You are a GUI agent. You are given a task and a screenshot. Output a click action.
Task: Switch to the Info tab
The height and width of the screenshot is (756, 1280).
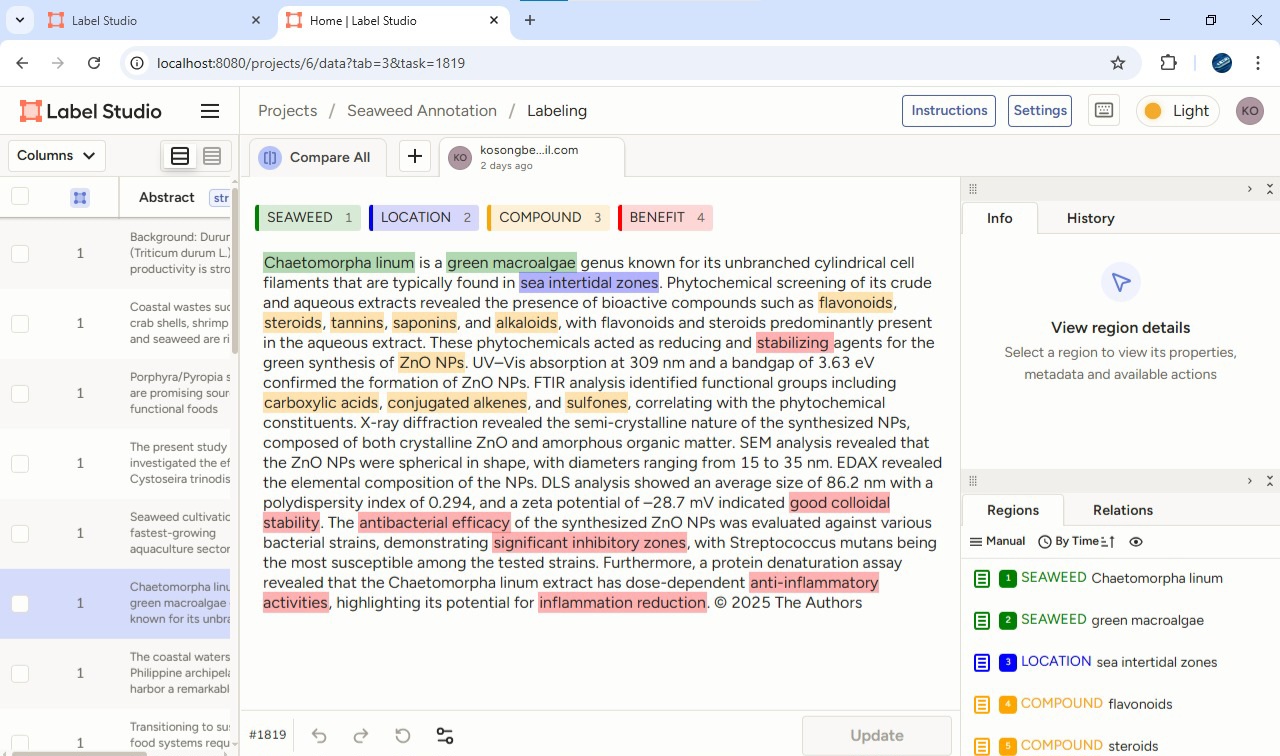point(999,218)
